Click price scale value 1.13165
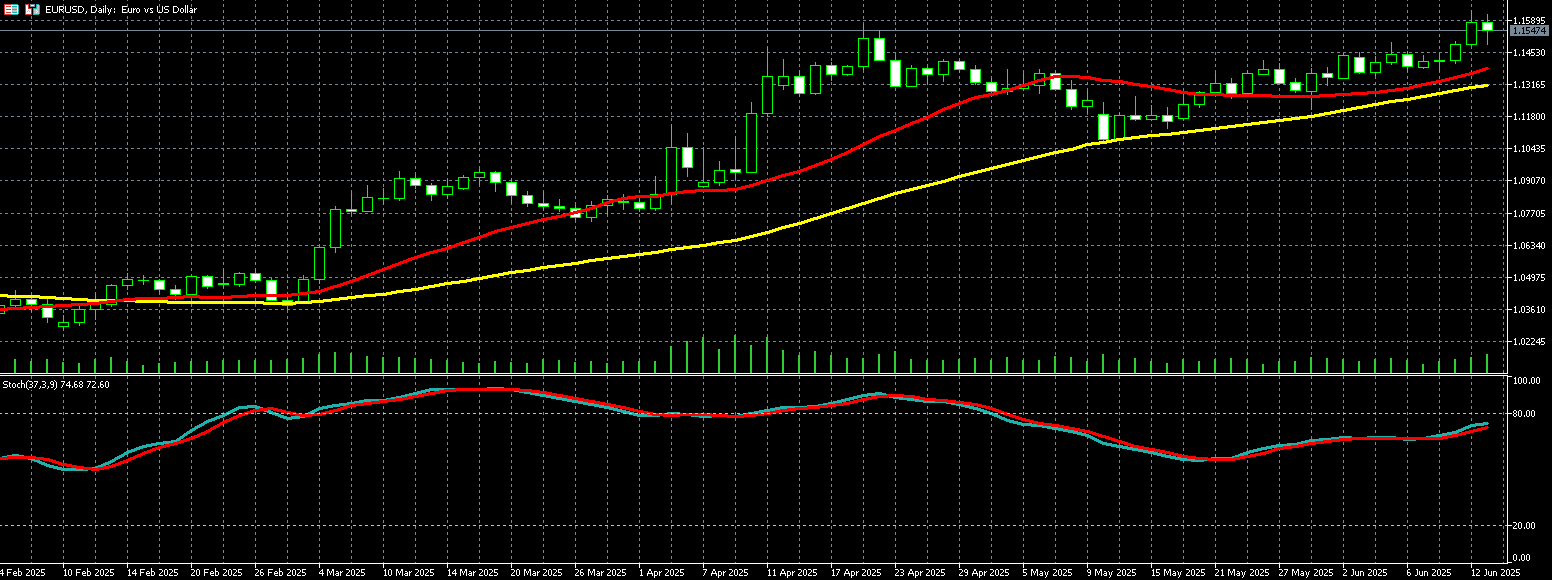 1529,84
